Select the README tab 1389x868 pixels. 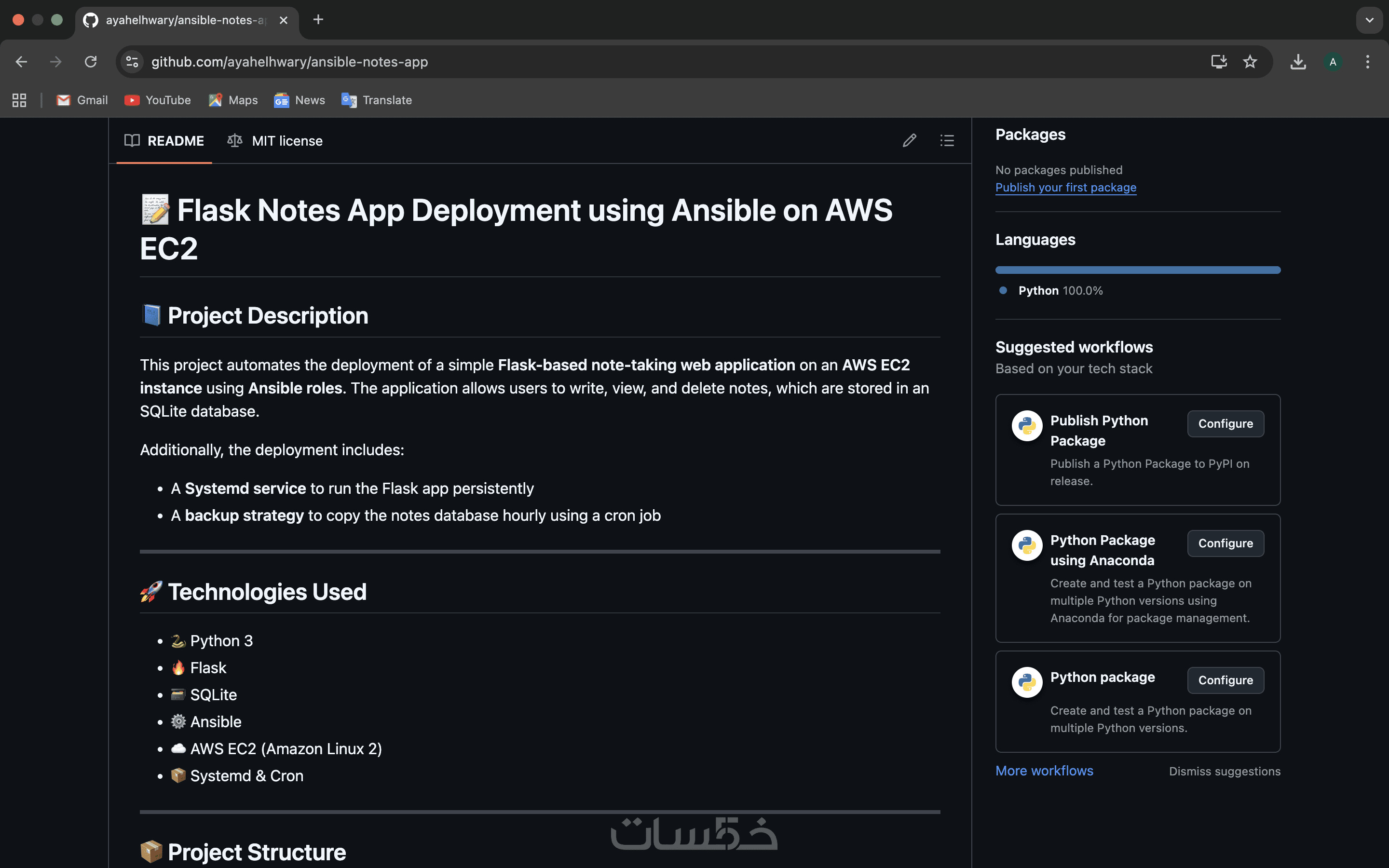coord(164,141)
